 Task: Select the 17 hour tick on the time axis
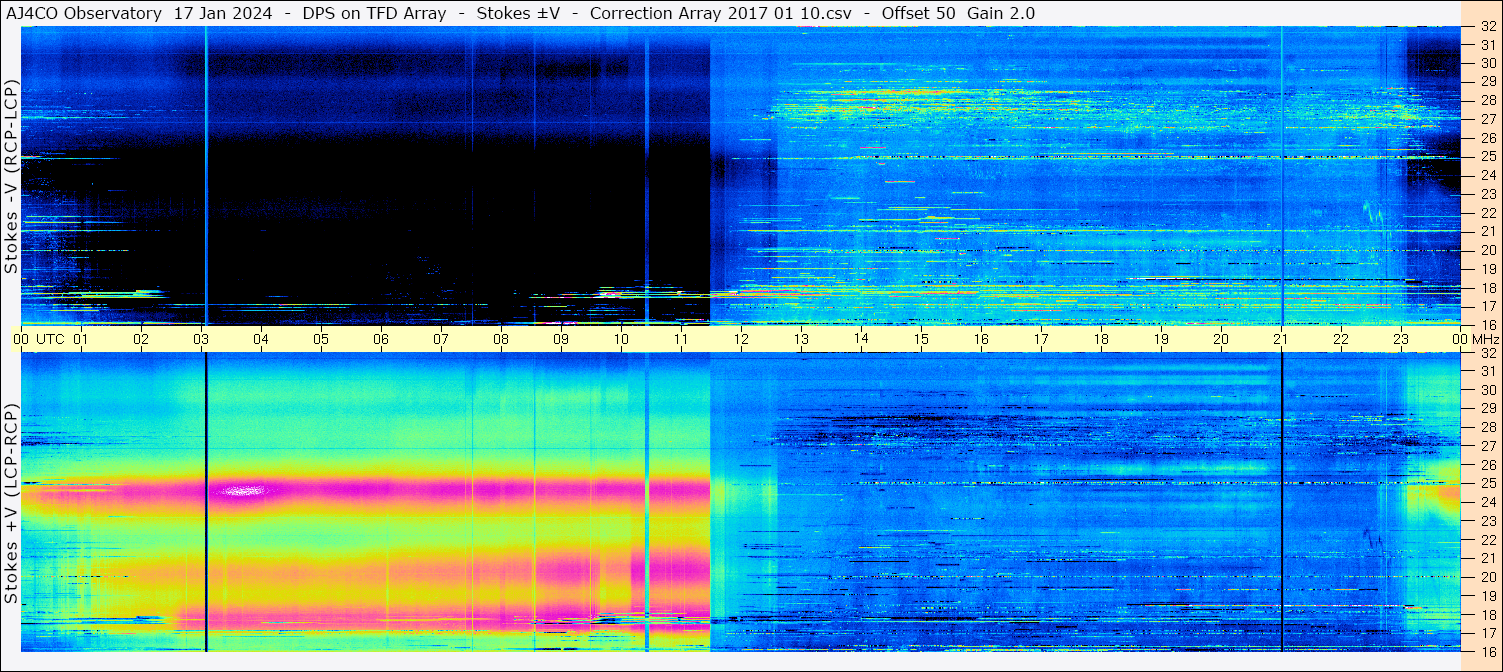pos(1041,339)
